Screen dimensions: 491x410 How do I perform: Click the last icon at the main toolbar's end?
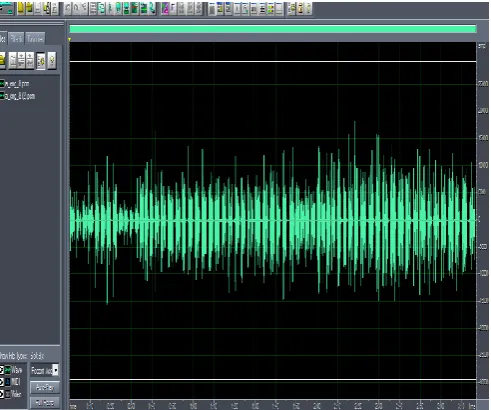click(x=308, y=9)
